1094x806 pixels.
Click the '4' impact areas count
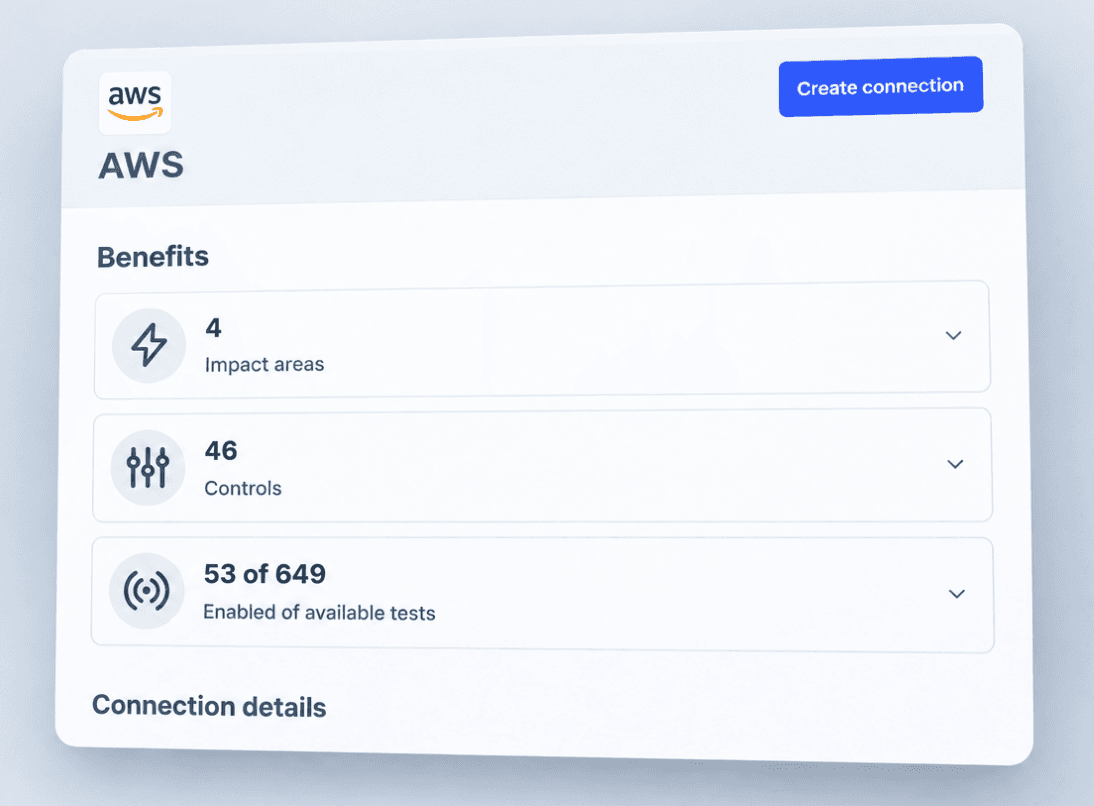click(x=213, y=327)
